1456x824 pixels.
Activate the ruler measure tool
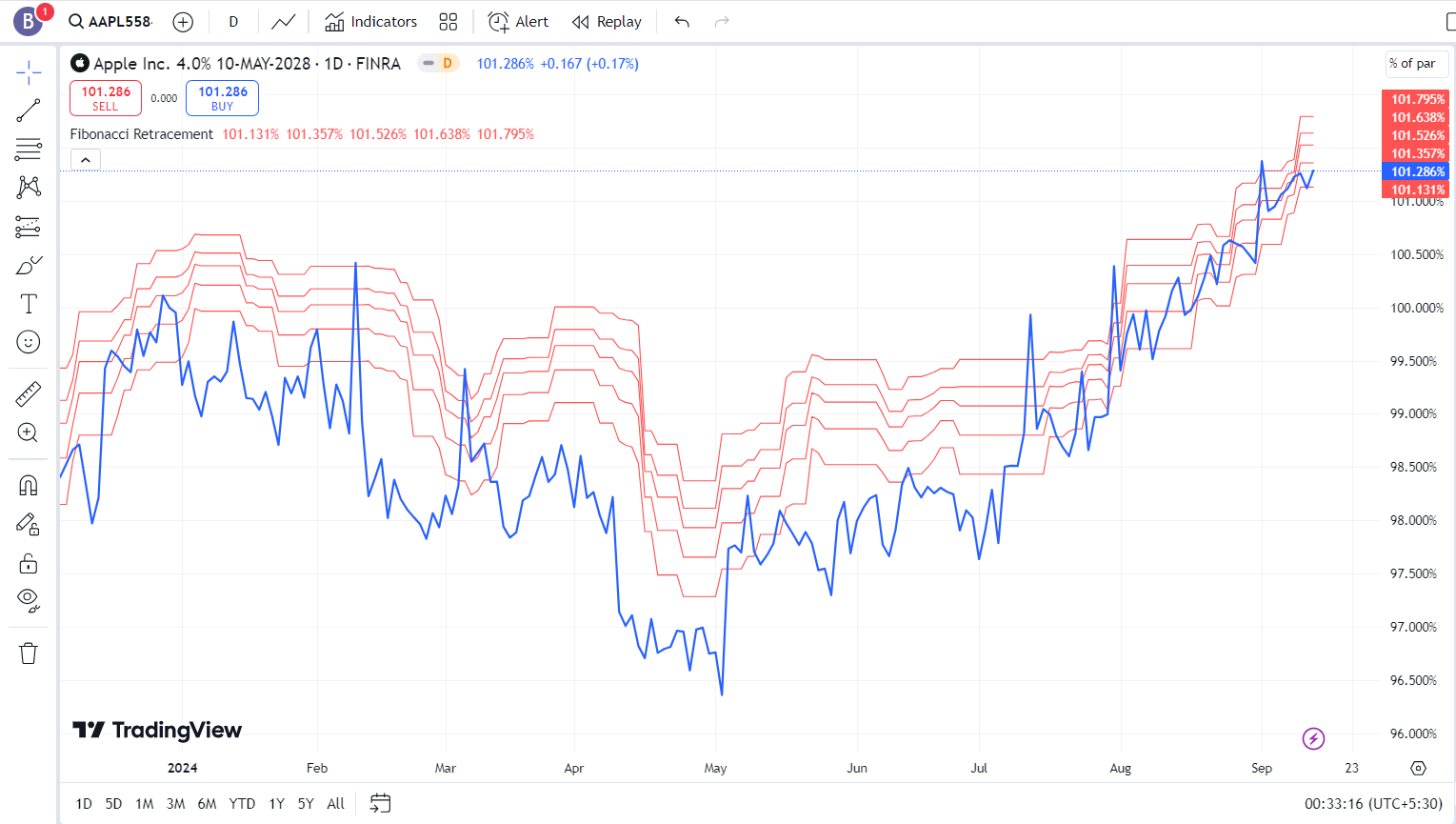(x=29, y=393)
